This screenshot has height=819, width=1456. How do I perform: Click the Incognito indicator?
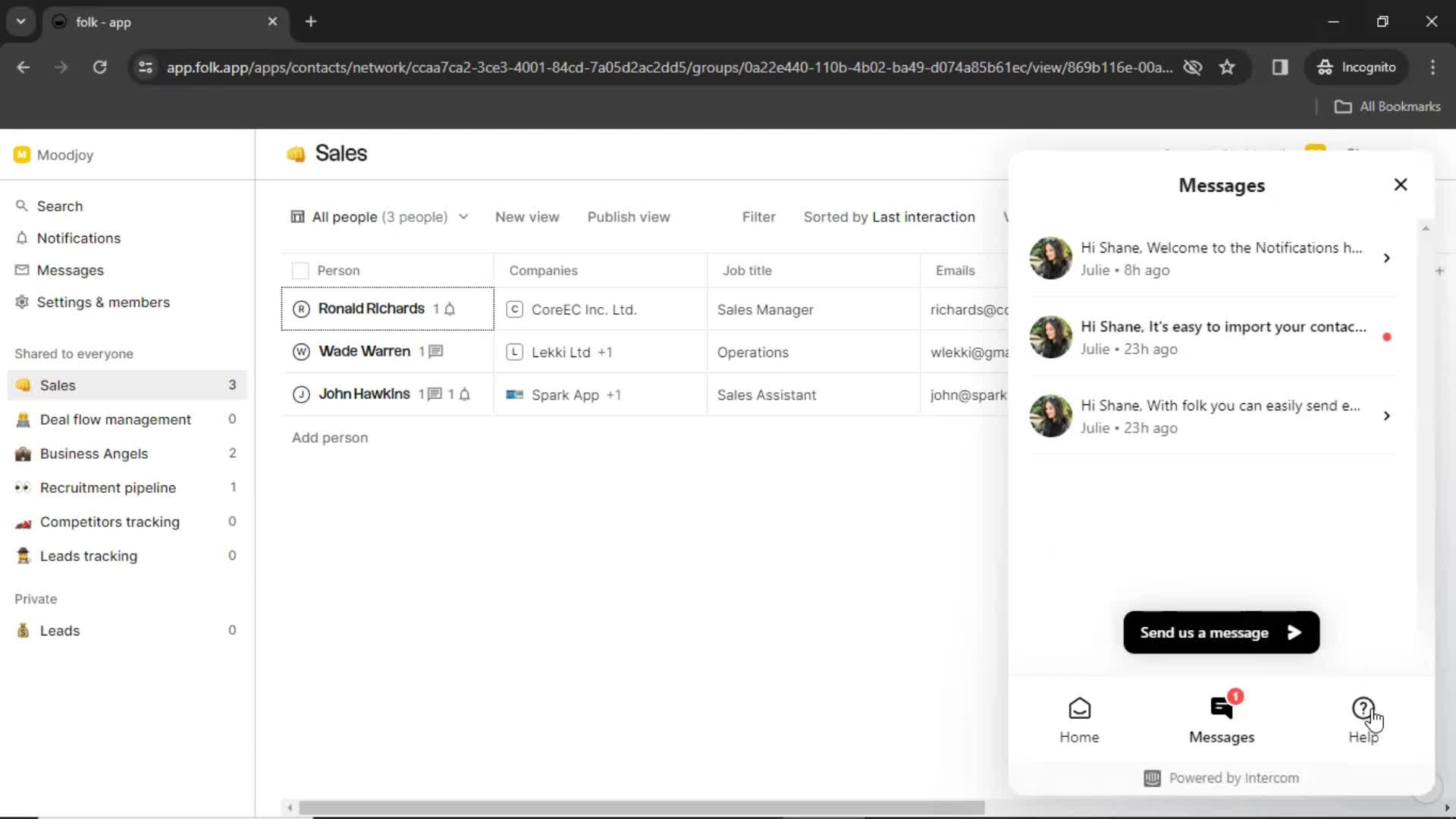(1357, 67)
